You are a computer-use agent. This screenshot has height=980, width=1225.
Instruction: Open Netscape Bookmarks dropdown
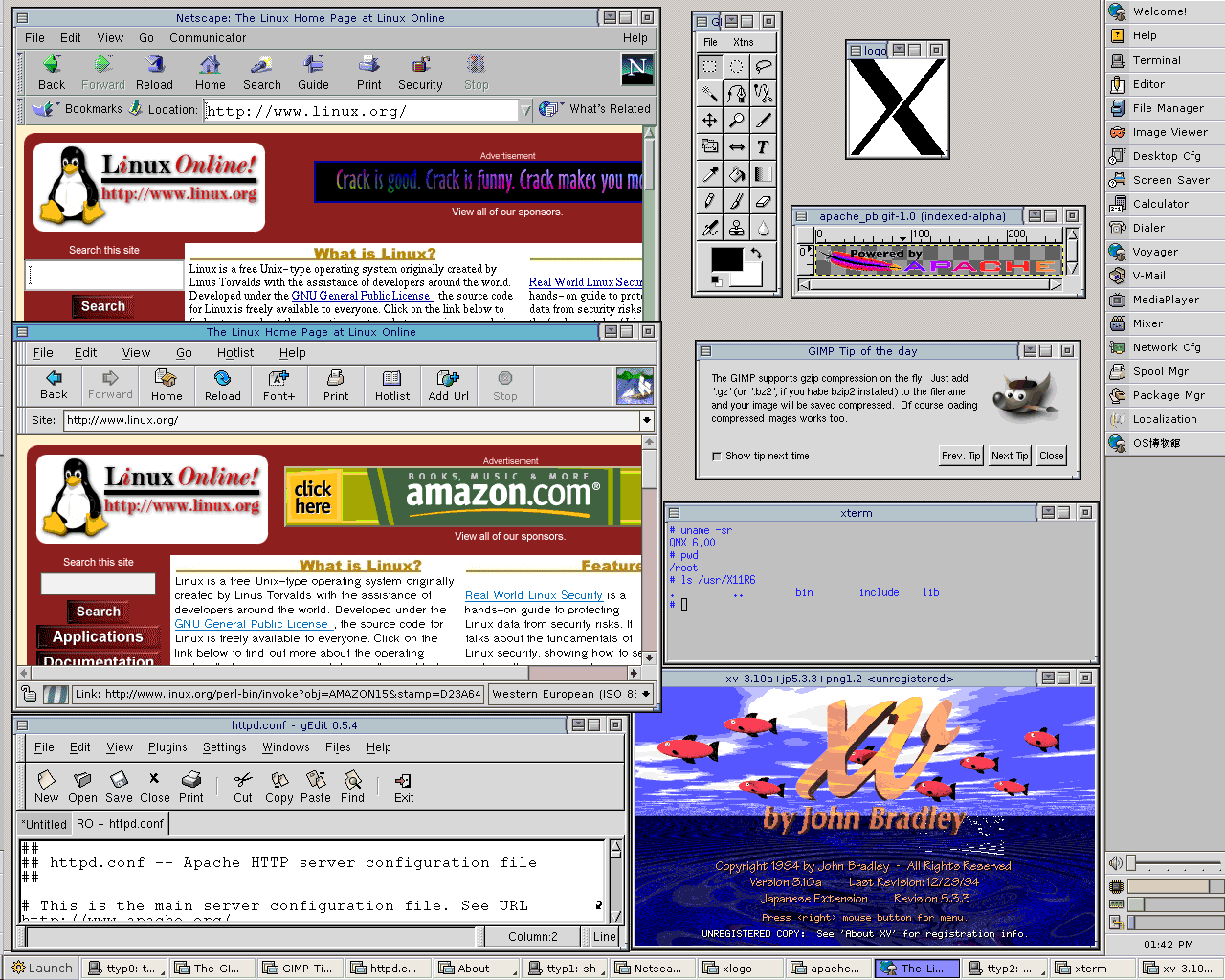point(78,109)
